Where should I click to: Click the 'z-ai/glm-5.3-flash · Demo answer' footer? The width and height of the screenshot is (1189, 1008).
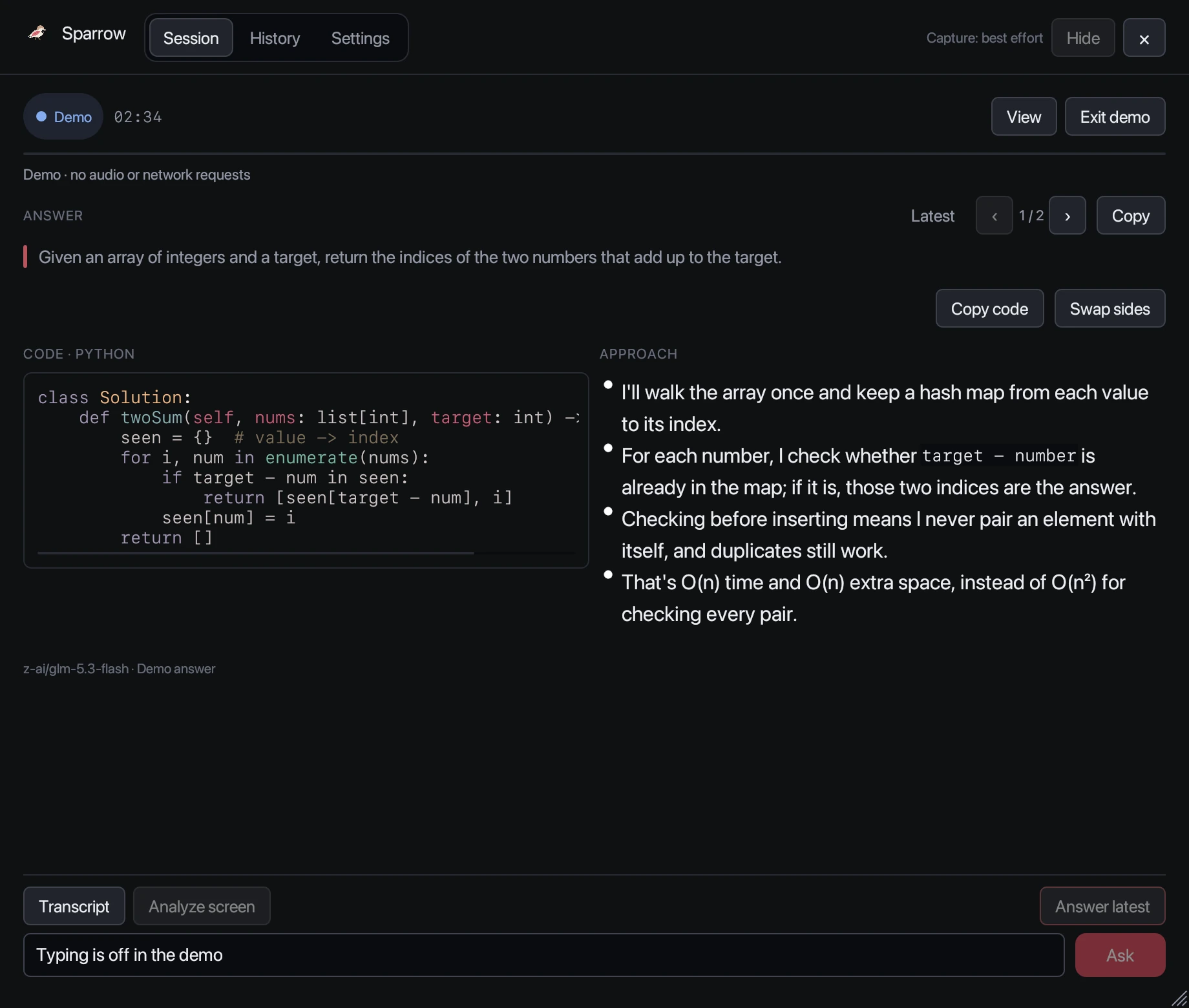tap(119, 669)
